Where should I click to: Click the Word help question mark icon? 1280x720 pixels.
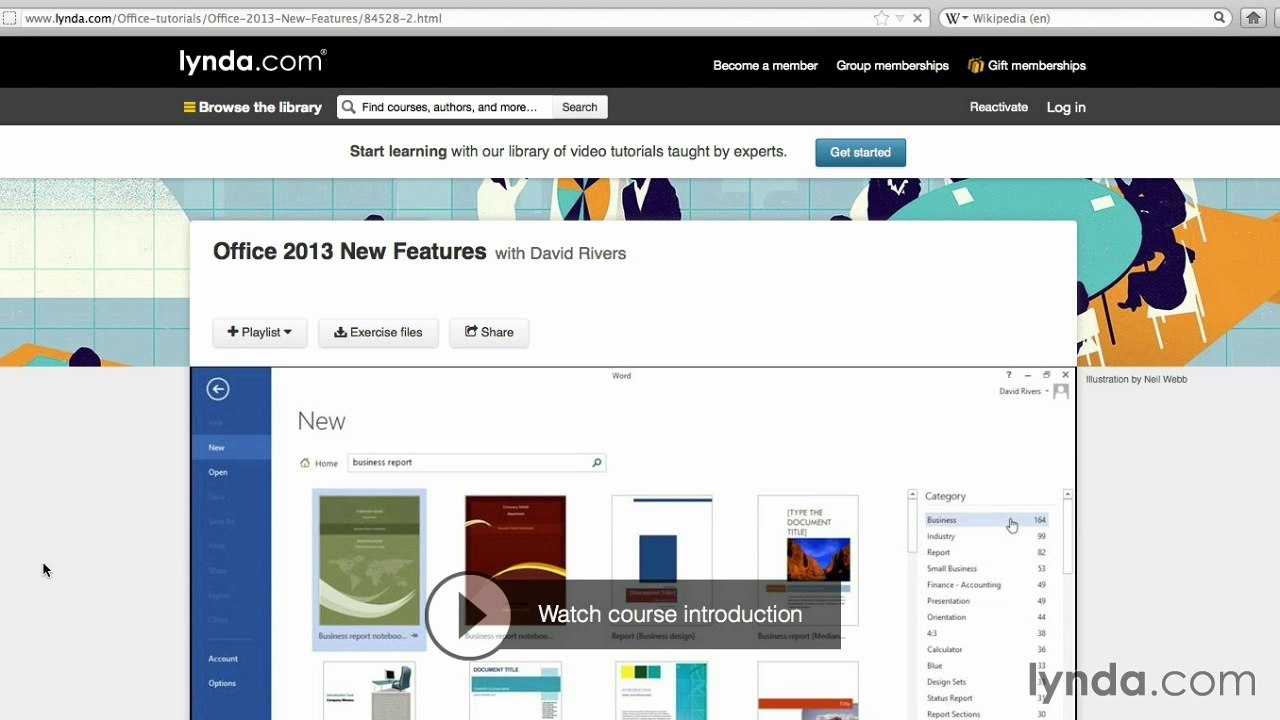pyautogui.click(x=1008, y=375)
